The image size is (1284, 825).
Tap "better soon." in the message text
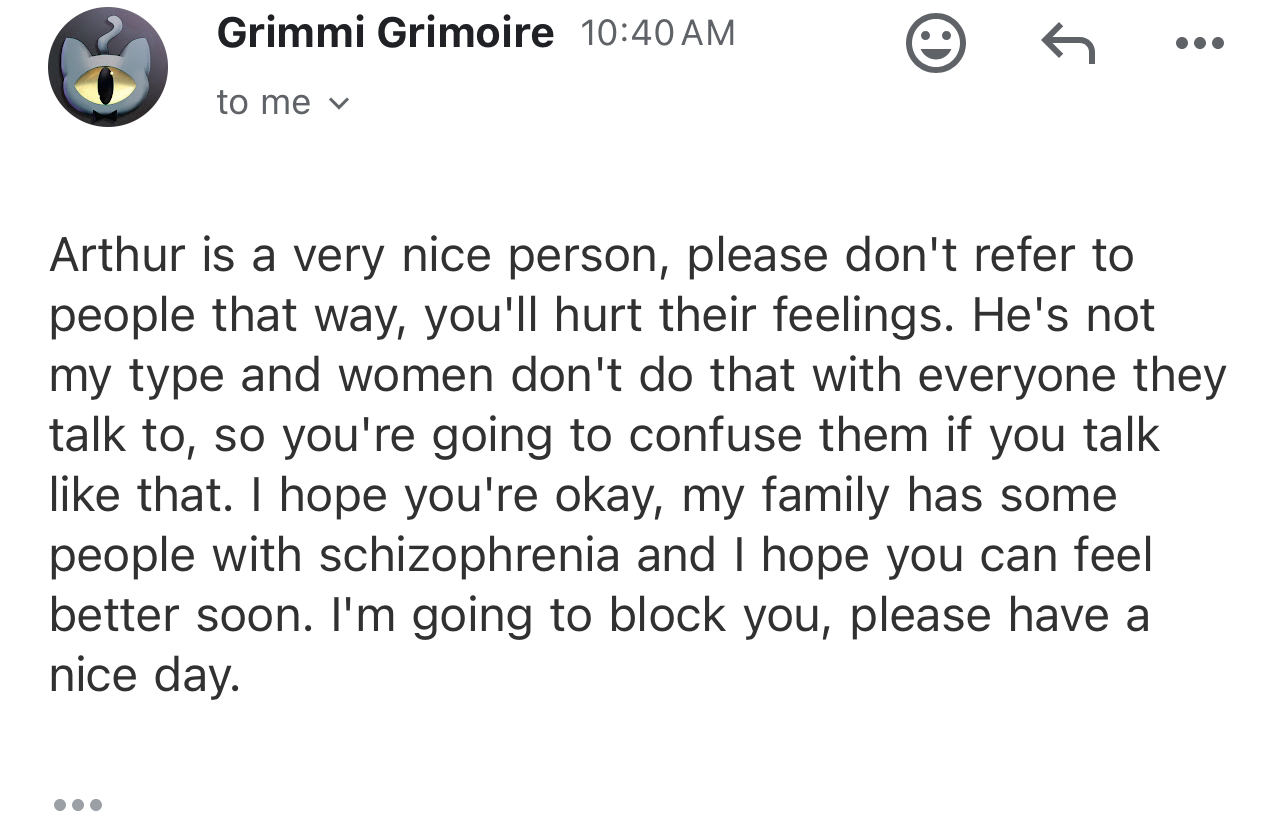[182, 615]
